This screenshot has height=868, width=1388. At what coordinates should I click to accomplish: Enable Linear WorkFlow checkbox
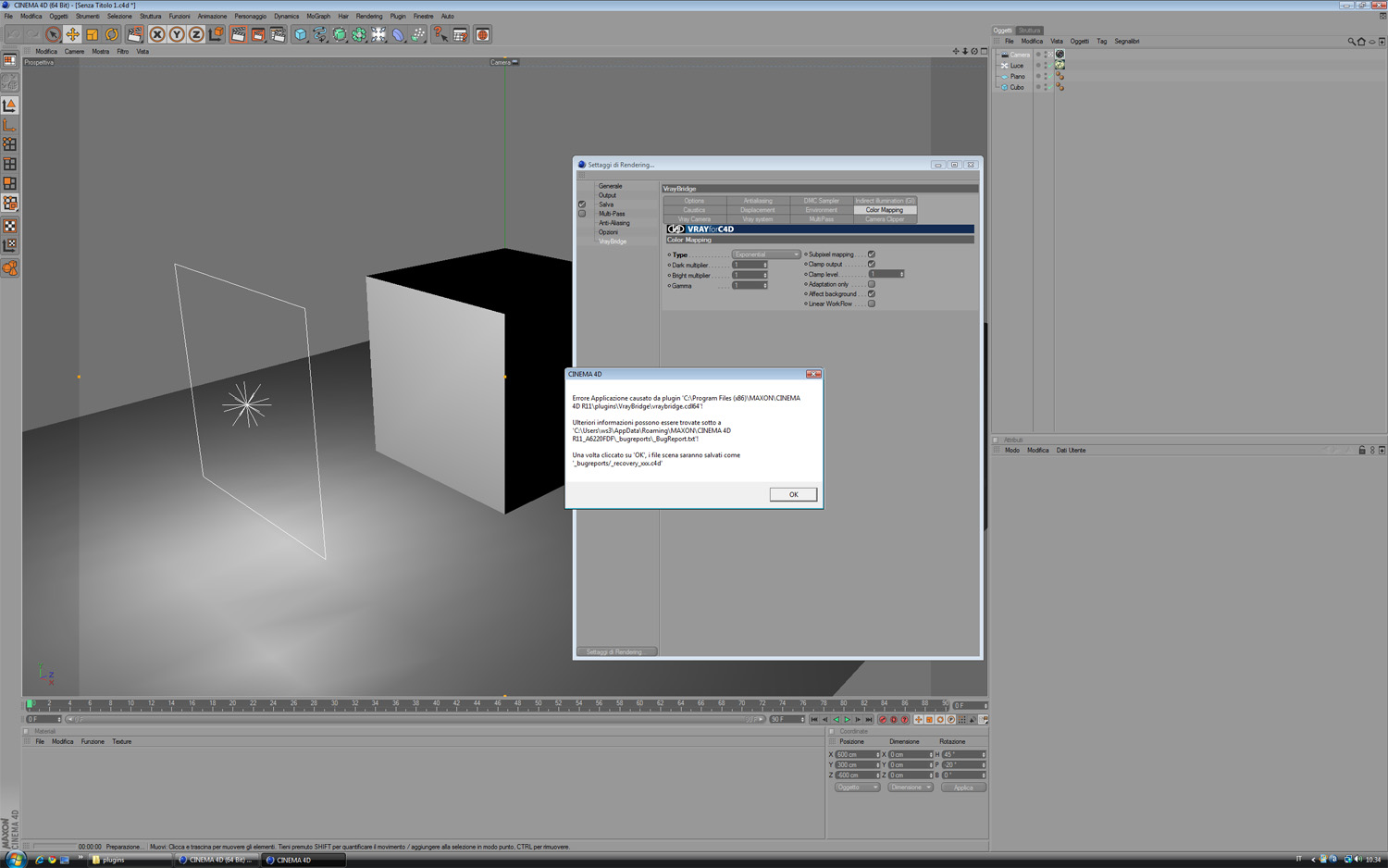pos(871,304)
